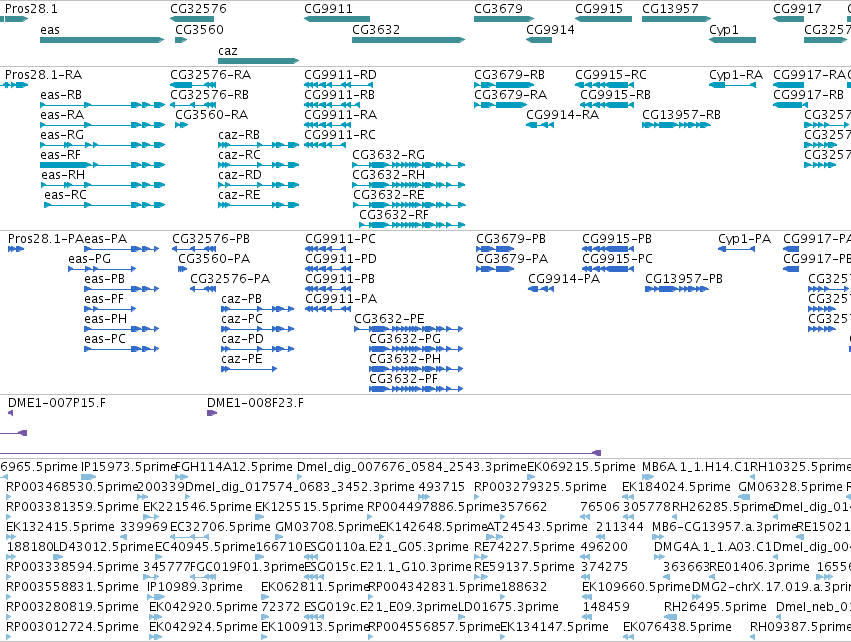Select protein CG3679-PB

(x=495, y=249)
